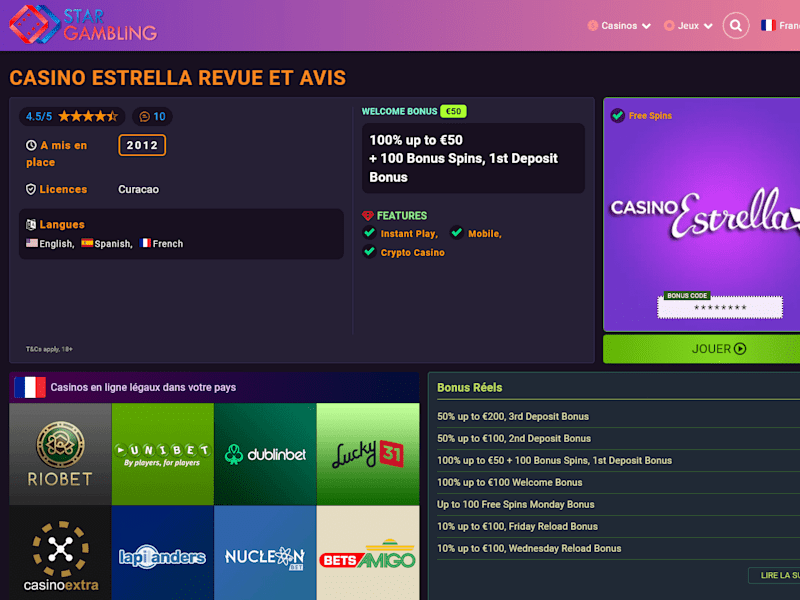800x600 pixels.
Task: Click the Free Spins label on banner
Action: pyautogui.click(x=650, y=116)
